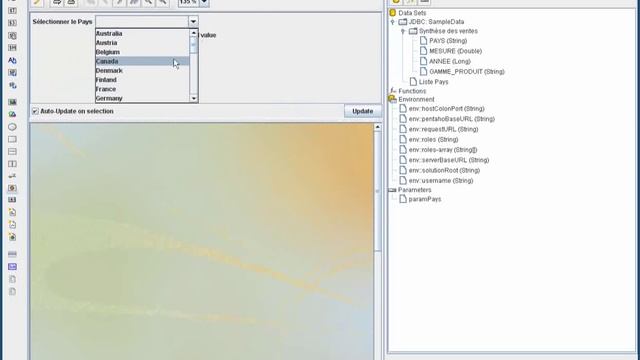Select the Functions tree node
The image size is (640, 360).
click(412, 91)
